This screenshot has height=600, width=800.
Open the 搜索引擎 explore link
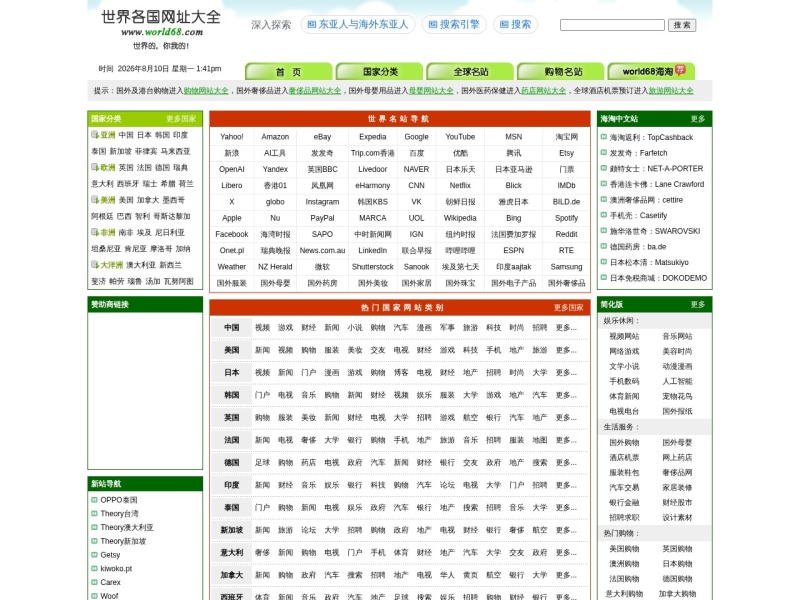(454, 24)
